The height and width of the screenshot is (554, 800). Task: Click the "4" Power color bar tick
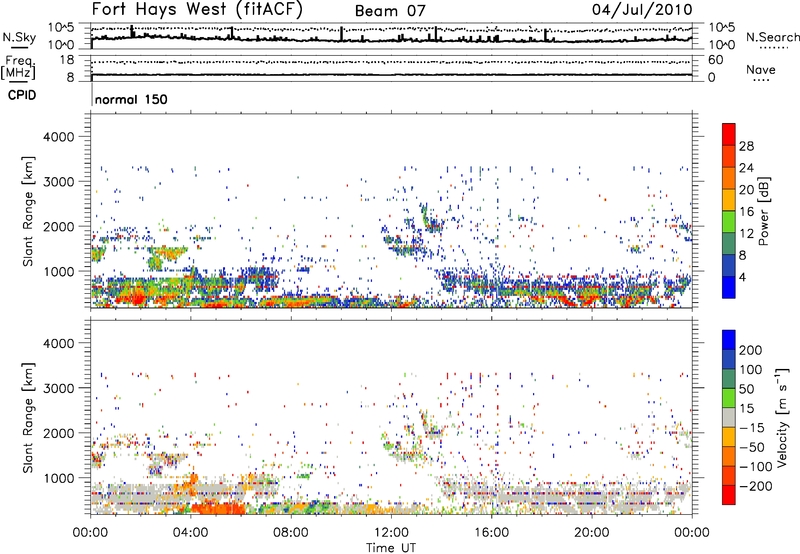[742, 277]
